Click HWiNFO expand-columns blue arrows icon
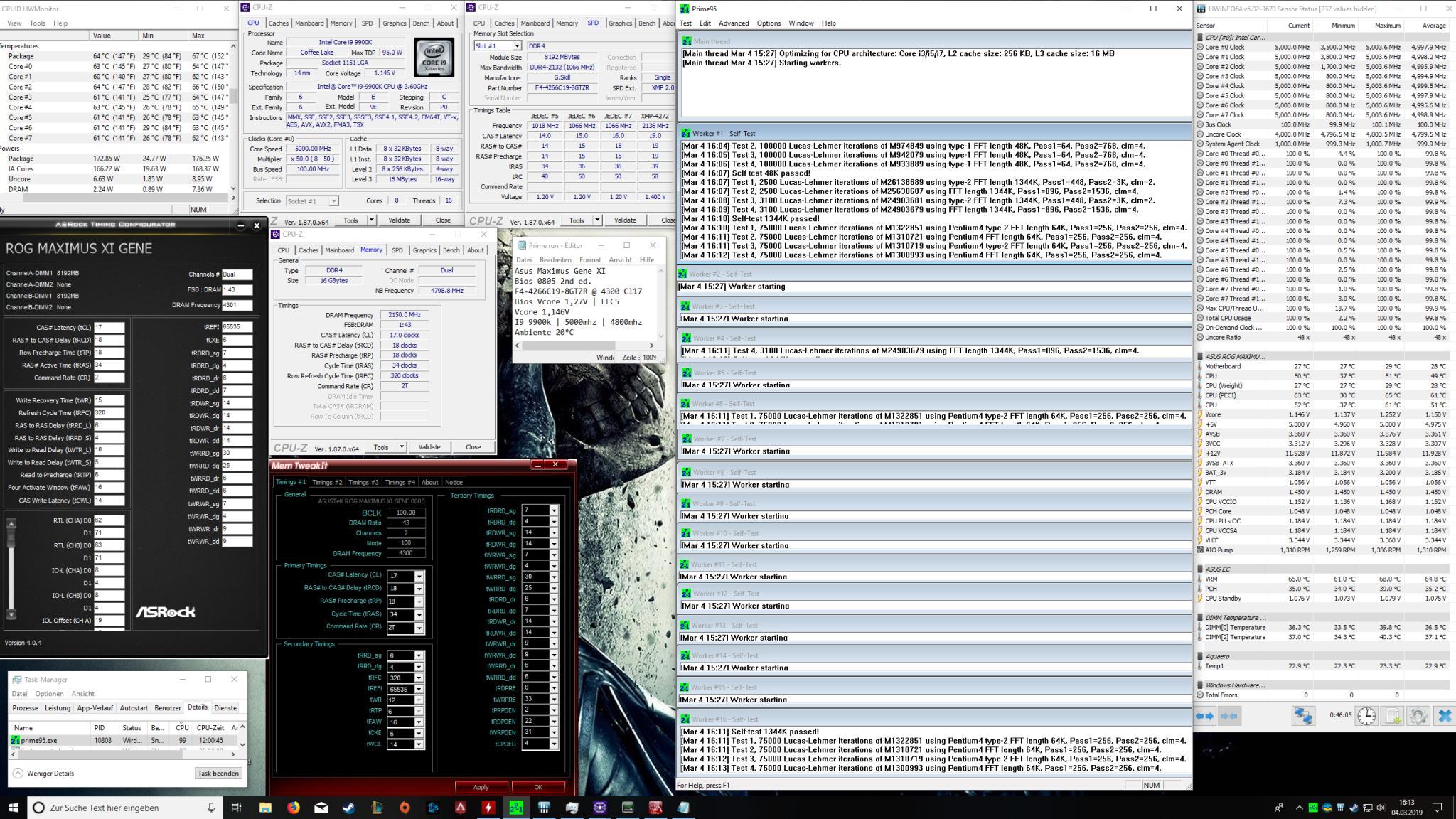Image resolution: width=1456 pixels, height=819 pixels. pyautogui.click(x=1204, y=716)
